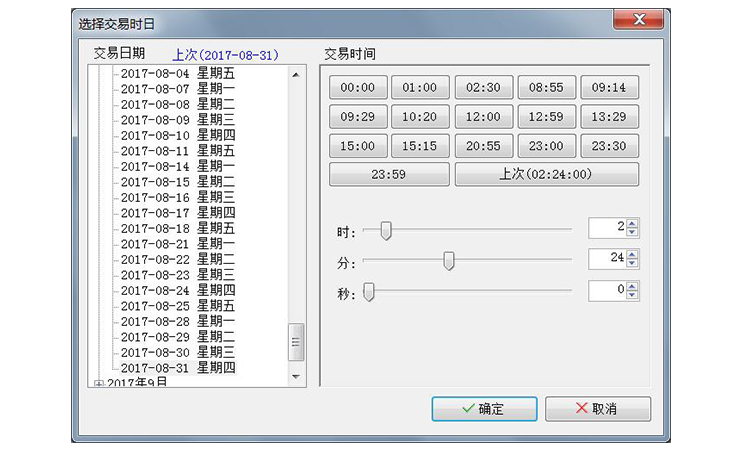Image resolution: width=745 pixels, height=449 pixels.
Task: Click the minute slider thumb
Action: click(449, 261)
